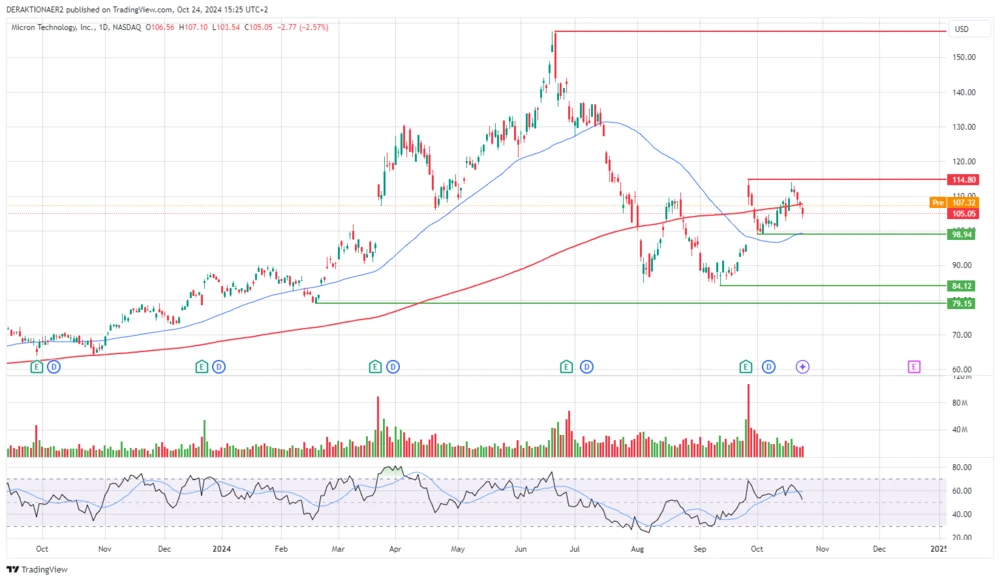
Task: Click the magenta E future earnings marker near December
Action: pos(912,366)
